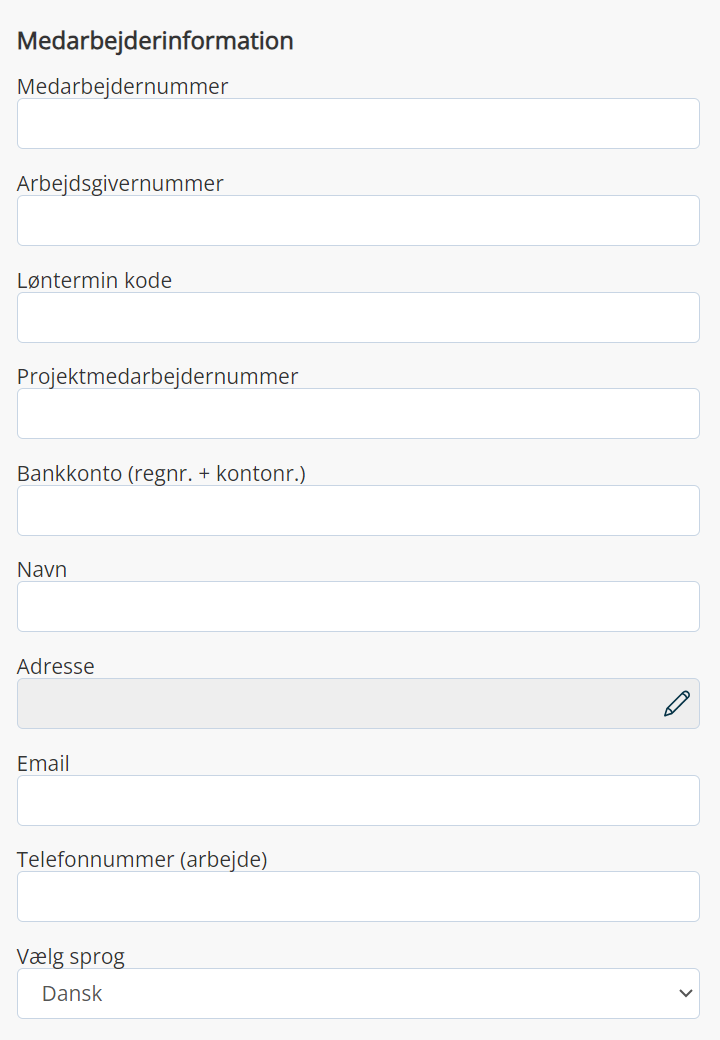
Task: Click the Medarbejdernummer label text
Action: (x=123, y=87)
